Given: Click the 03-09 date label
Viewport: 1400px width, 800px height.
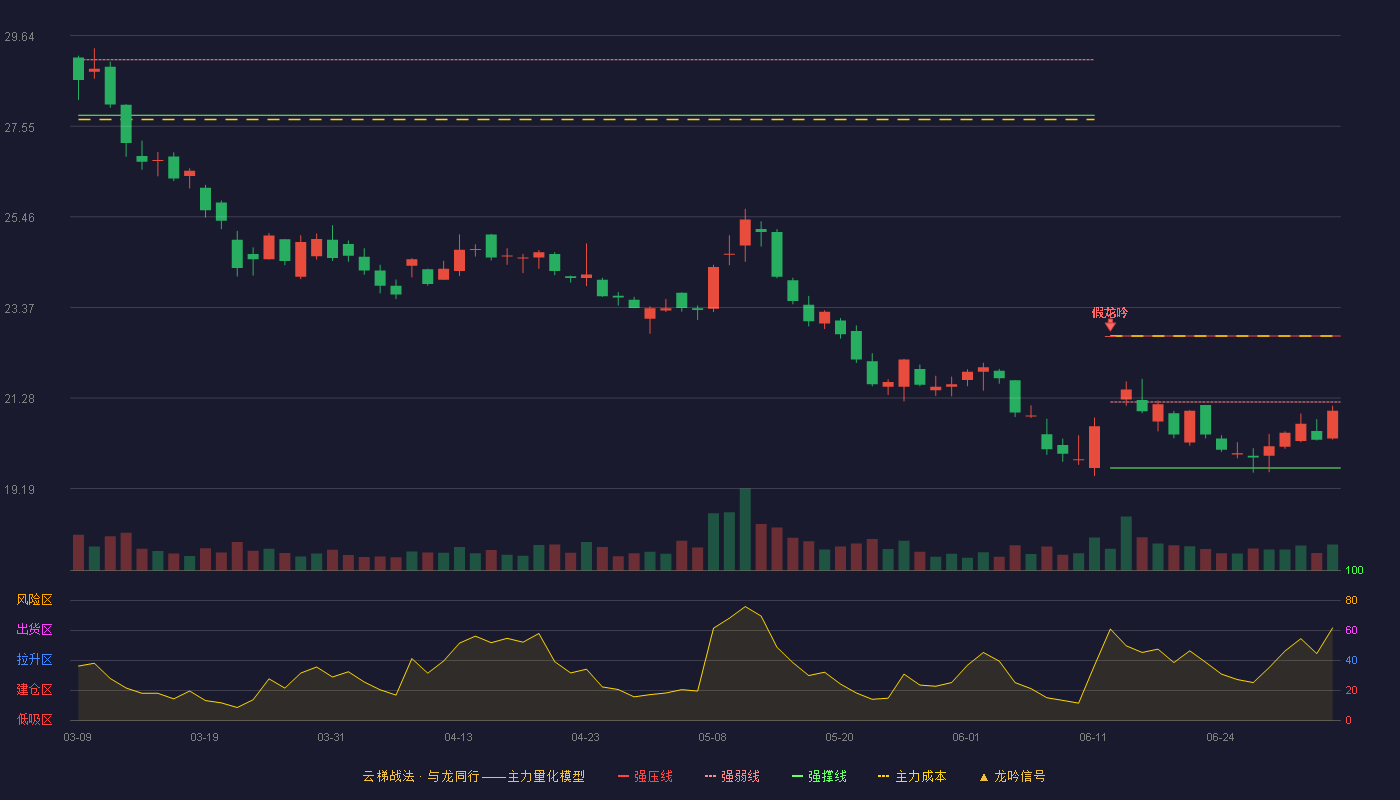Looking at the screenshot, I should (x=77, y=737).
